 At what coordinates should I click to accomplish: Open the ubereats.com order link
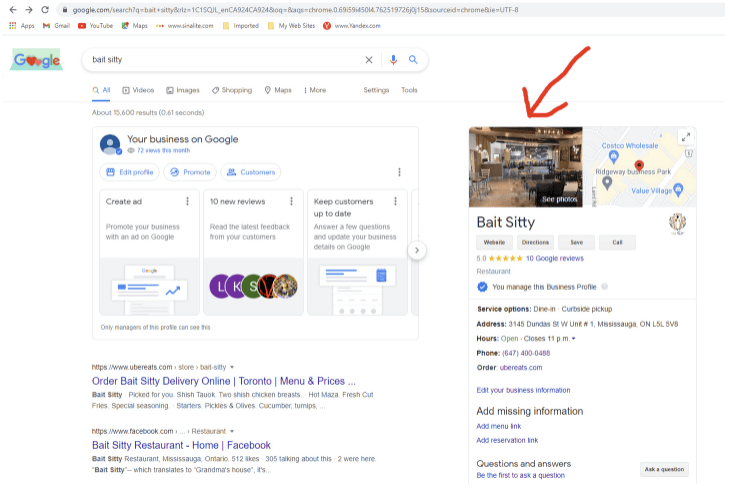click(x=521, y=368)
